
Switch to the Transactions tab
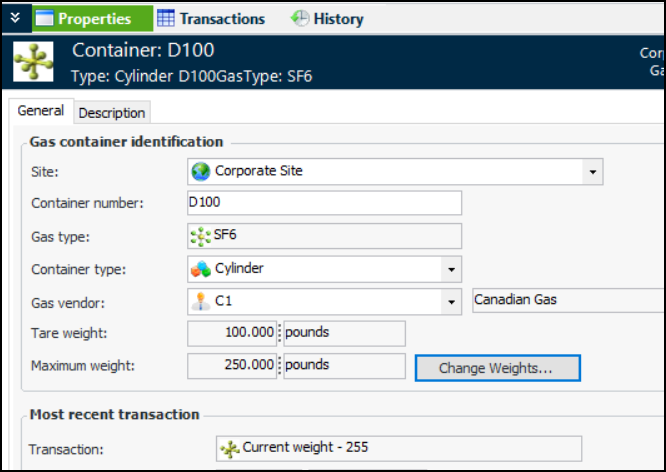coord(212,18)
